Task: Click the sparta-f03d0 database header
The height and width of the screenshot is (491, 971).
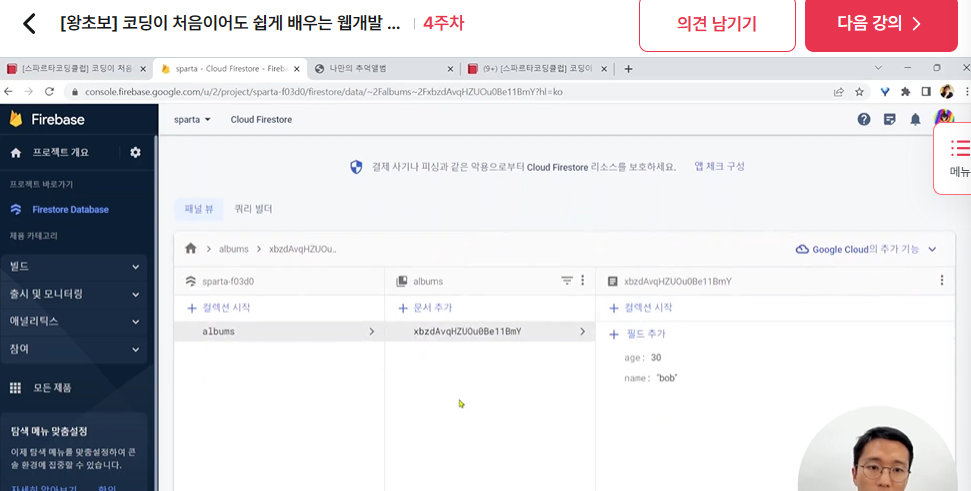Action: (x=228, y=281)
